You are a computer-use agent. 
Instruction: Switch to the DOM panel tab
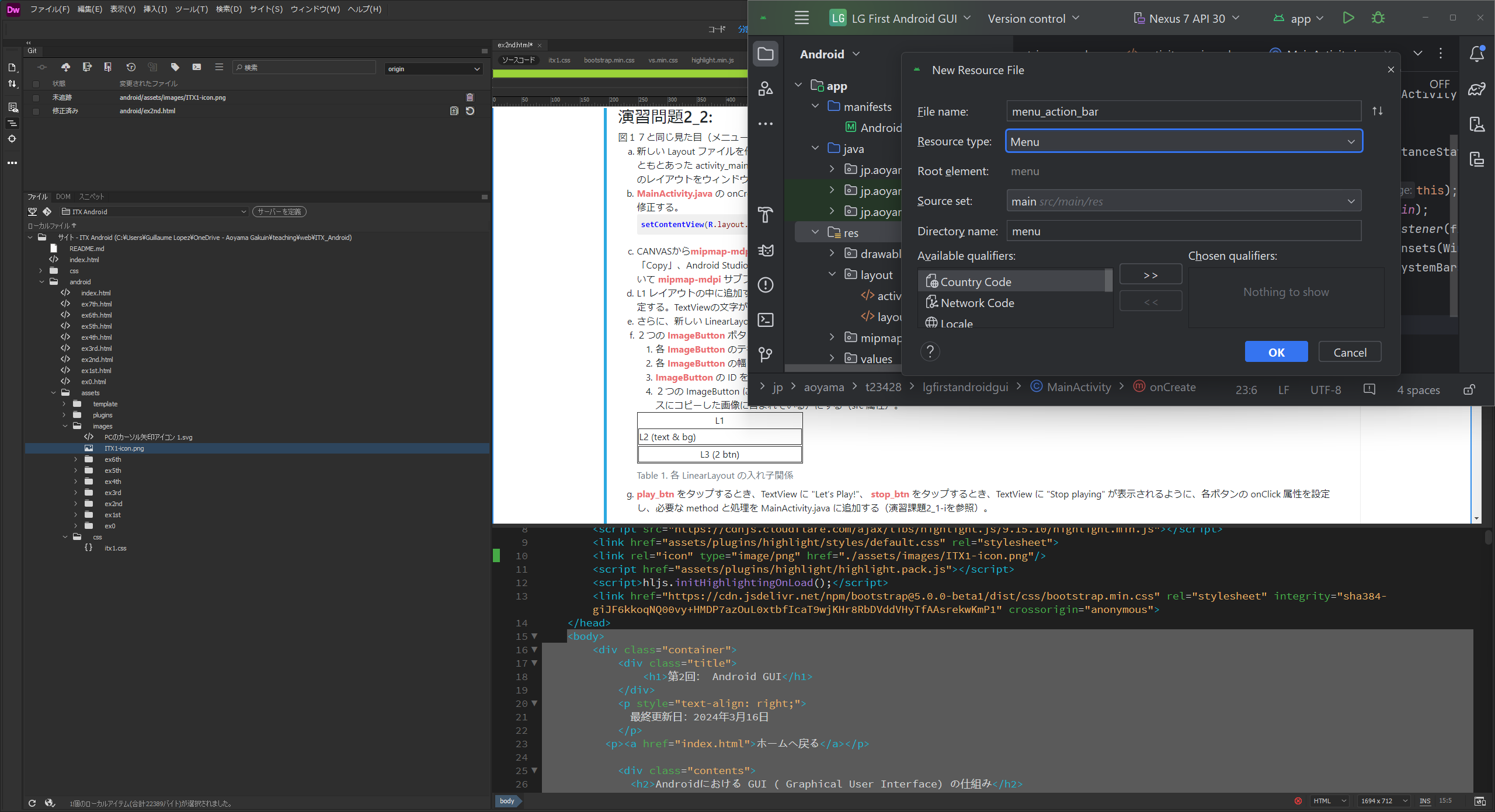(63, 197)
